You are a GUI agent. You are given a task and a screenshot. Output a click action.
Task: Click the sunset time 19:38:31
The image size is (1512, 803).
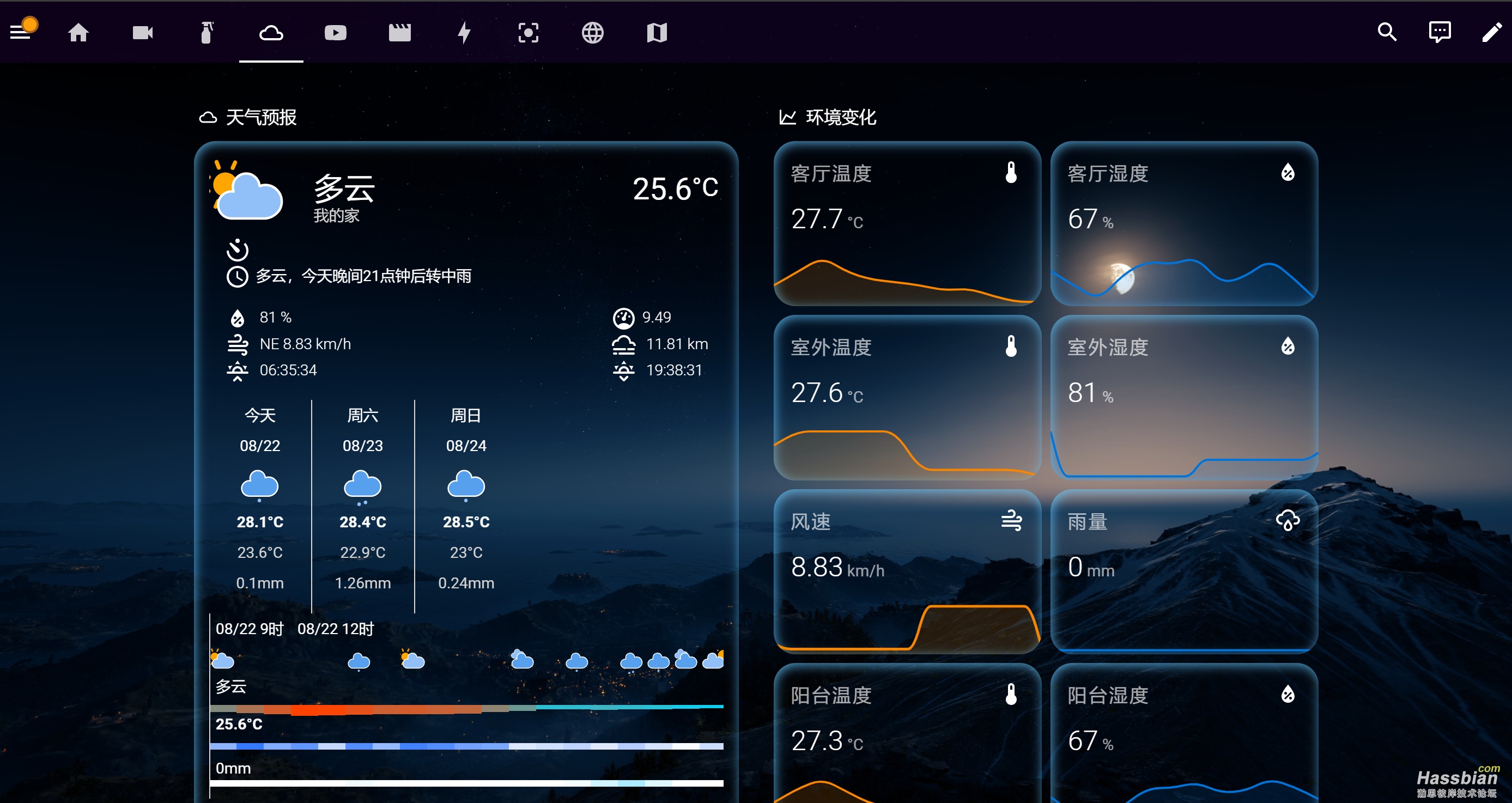pos(674,370)
